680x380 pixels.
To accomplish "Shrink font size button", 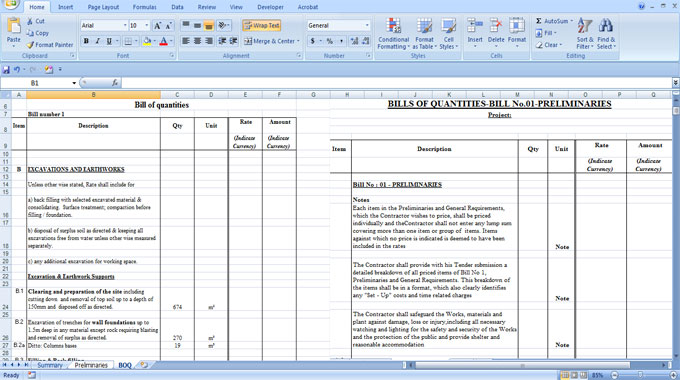I will (x=169, y=26).
